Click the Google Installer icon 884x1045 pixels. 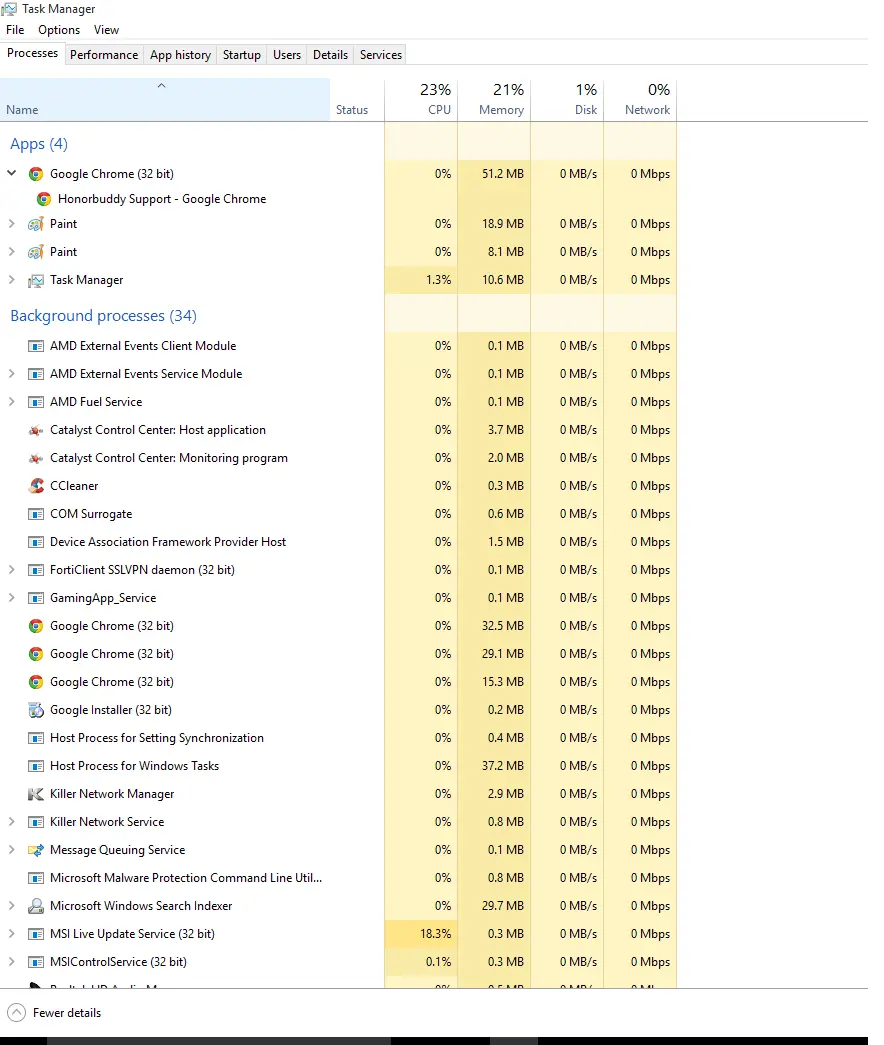point(36,710)
